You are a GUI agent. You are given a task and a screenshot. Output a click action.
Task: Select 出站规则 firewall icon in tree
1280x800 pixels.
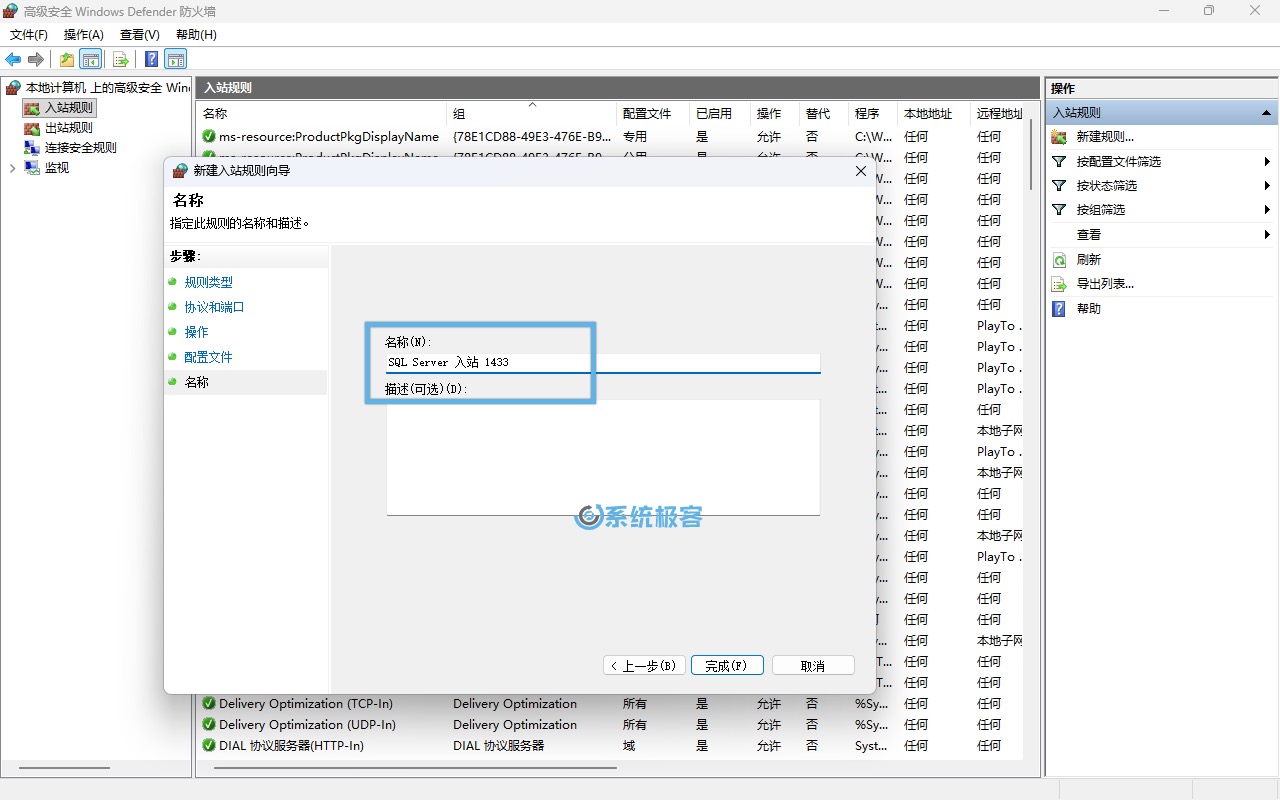32,128
